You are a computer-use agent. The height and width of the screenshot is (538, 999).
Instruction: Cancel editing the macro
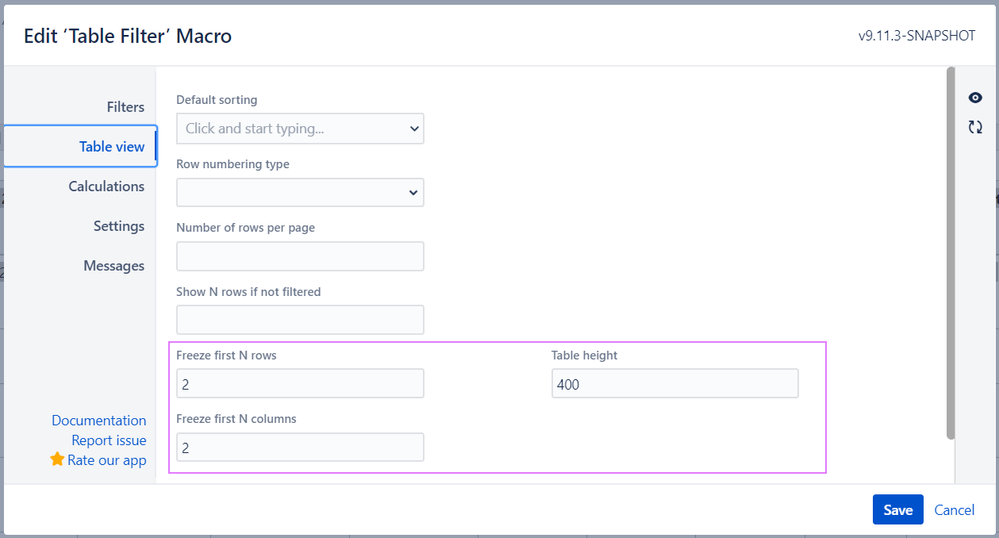coord(954,510)
